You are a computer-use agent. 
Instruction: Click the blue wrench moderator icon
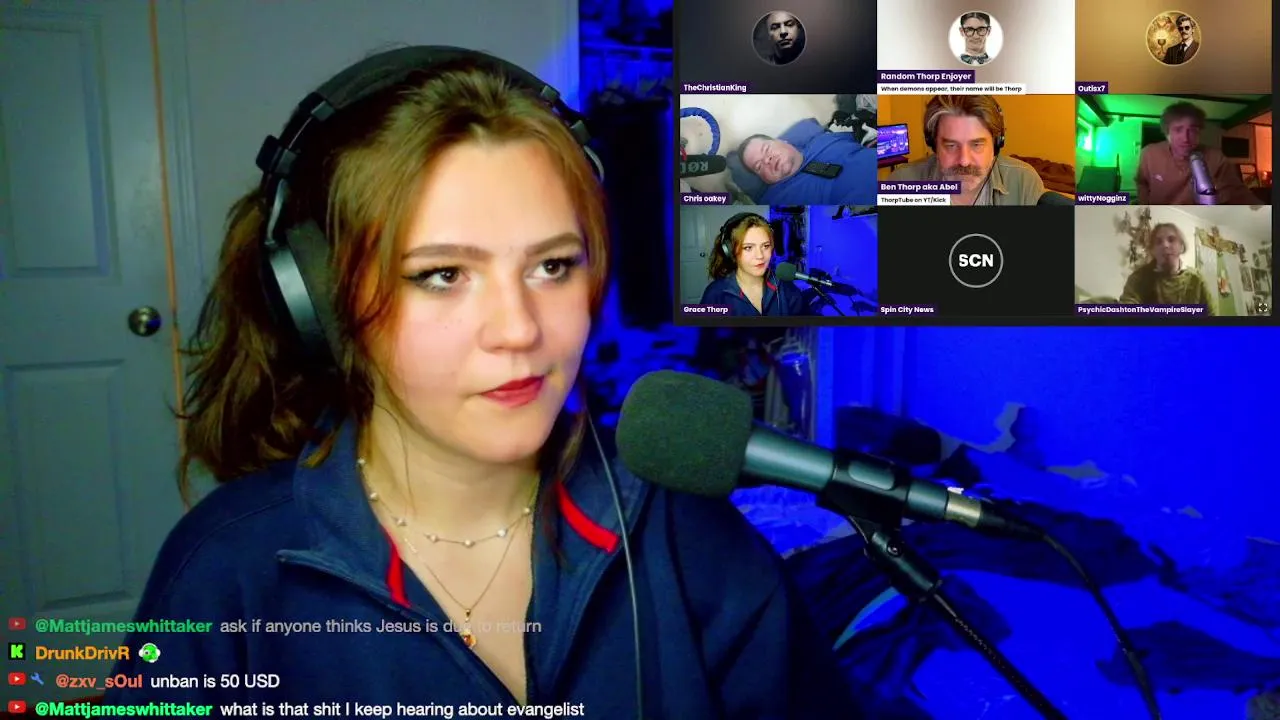pyautogui.click(x=38, y=680)
